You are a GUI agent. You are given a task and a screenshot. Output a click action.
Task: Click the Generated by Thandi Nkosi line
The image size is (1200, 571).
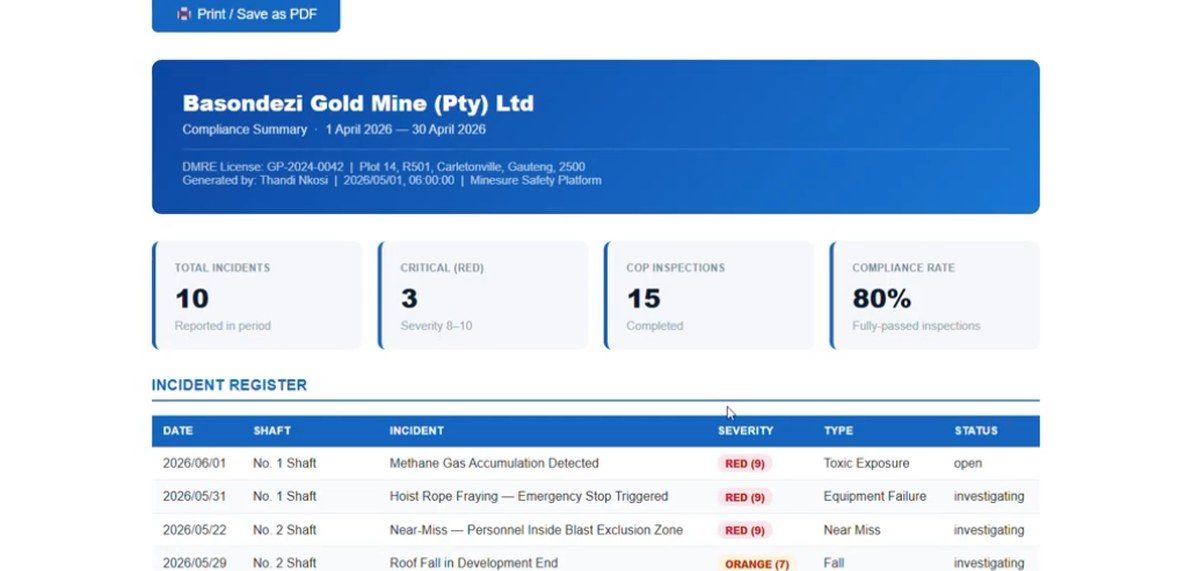click(x=391, y=181)
